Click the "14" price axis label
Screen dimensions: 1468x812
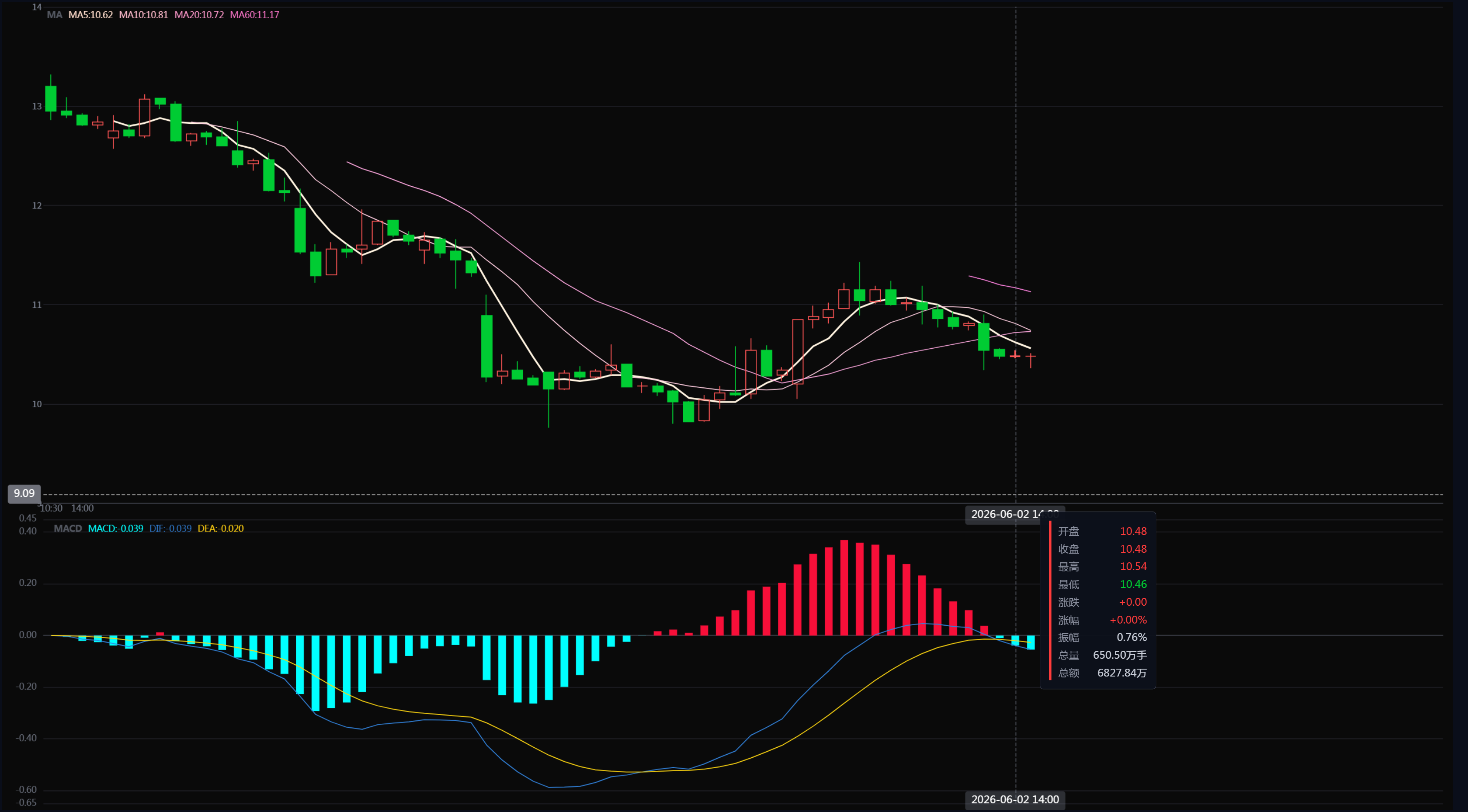[37, 7]
